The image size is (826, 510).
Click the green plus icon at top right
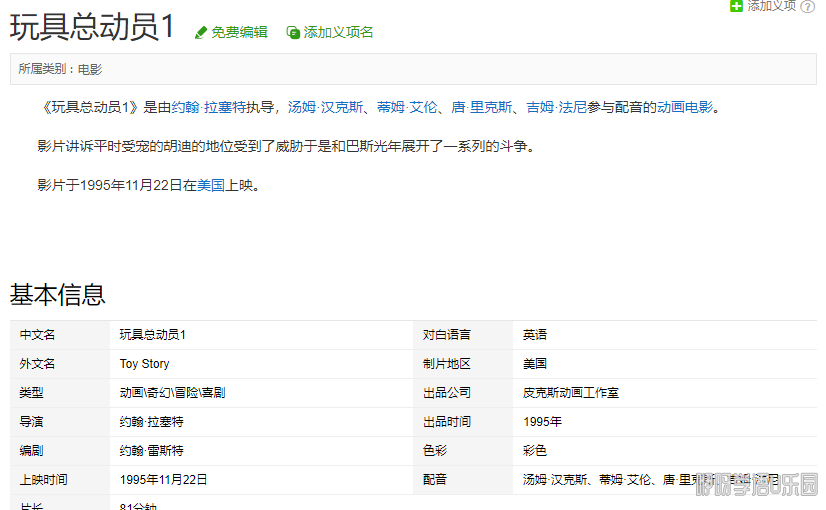pyautogui.click(x=736, y=6)
